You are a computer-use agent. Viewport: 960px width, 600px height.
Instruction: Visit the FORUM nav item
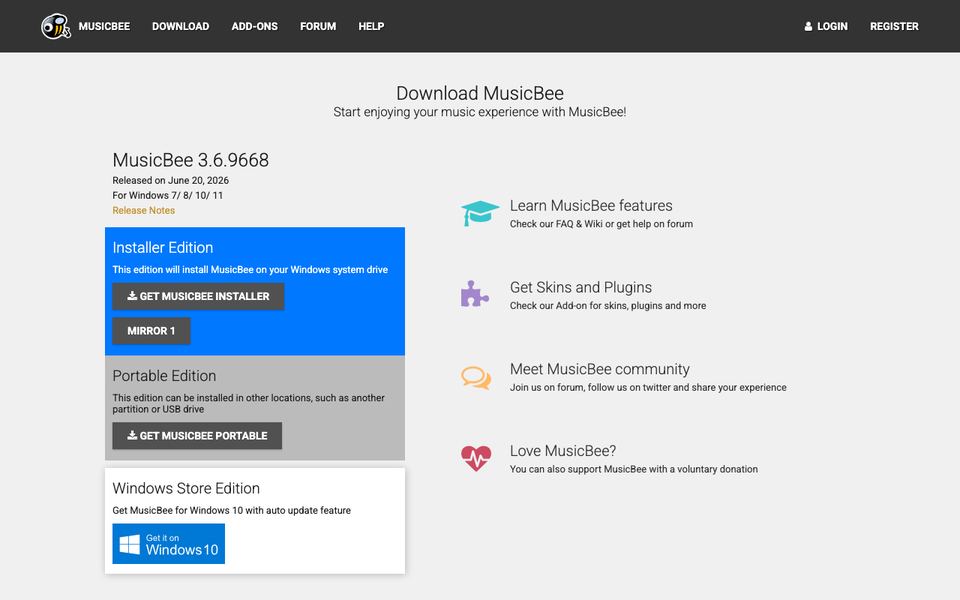pyautogui.click(x=318, y=26)
